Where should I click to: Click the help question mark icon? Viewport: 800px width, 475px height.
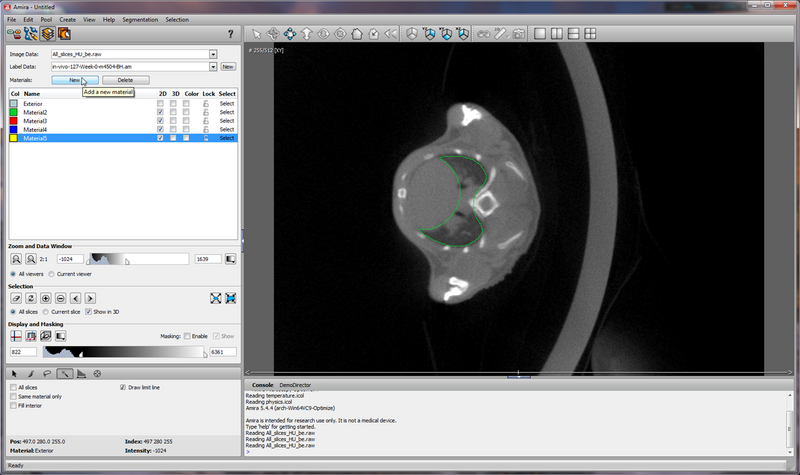pos(231,34)
